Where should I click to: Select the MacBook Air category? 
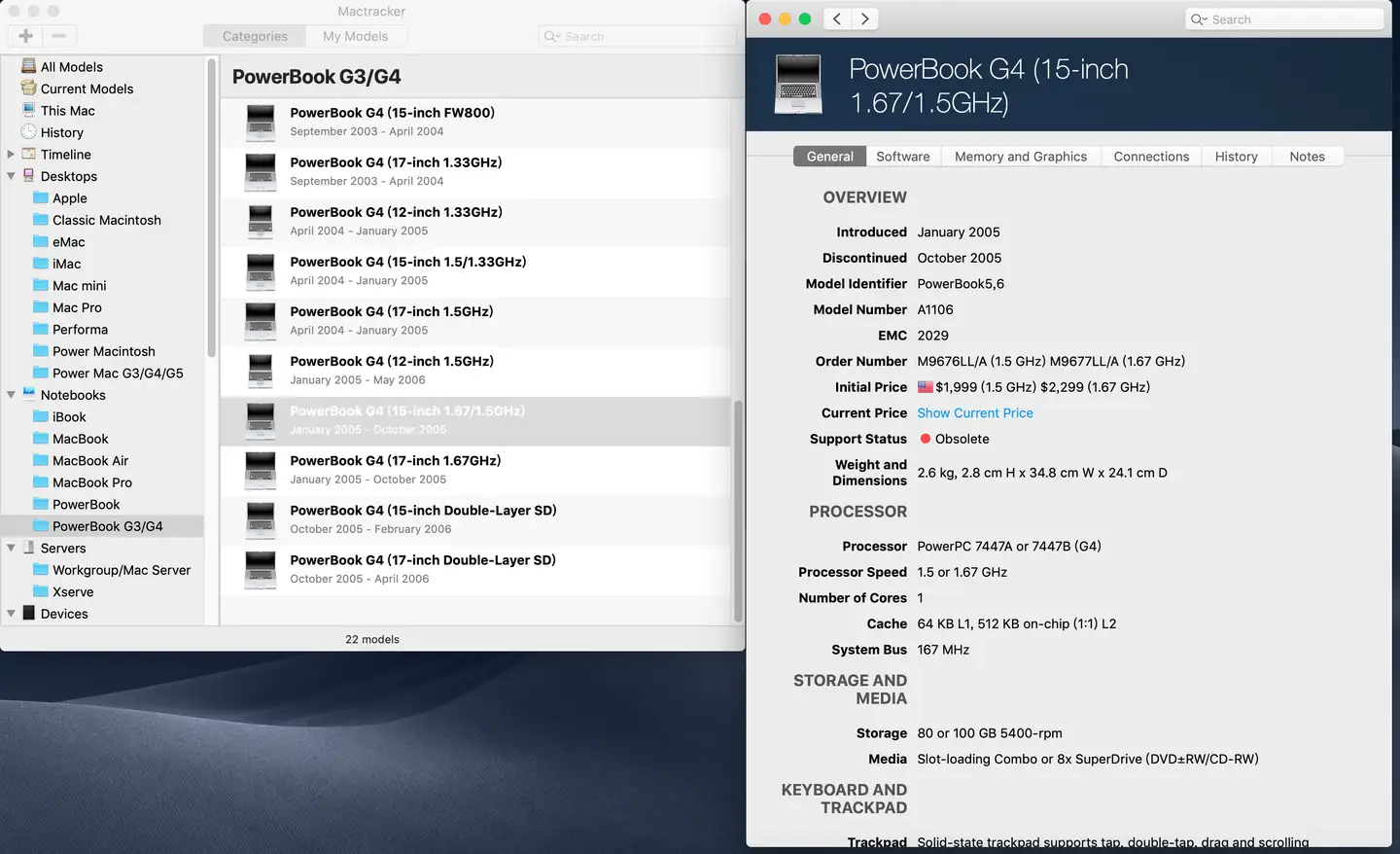tap(90, 461)
